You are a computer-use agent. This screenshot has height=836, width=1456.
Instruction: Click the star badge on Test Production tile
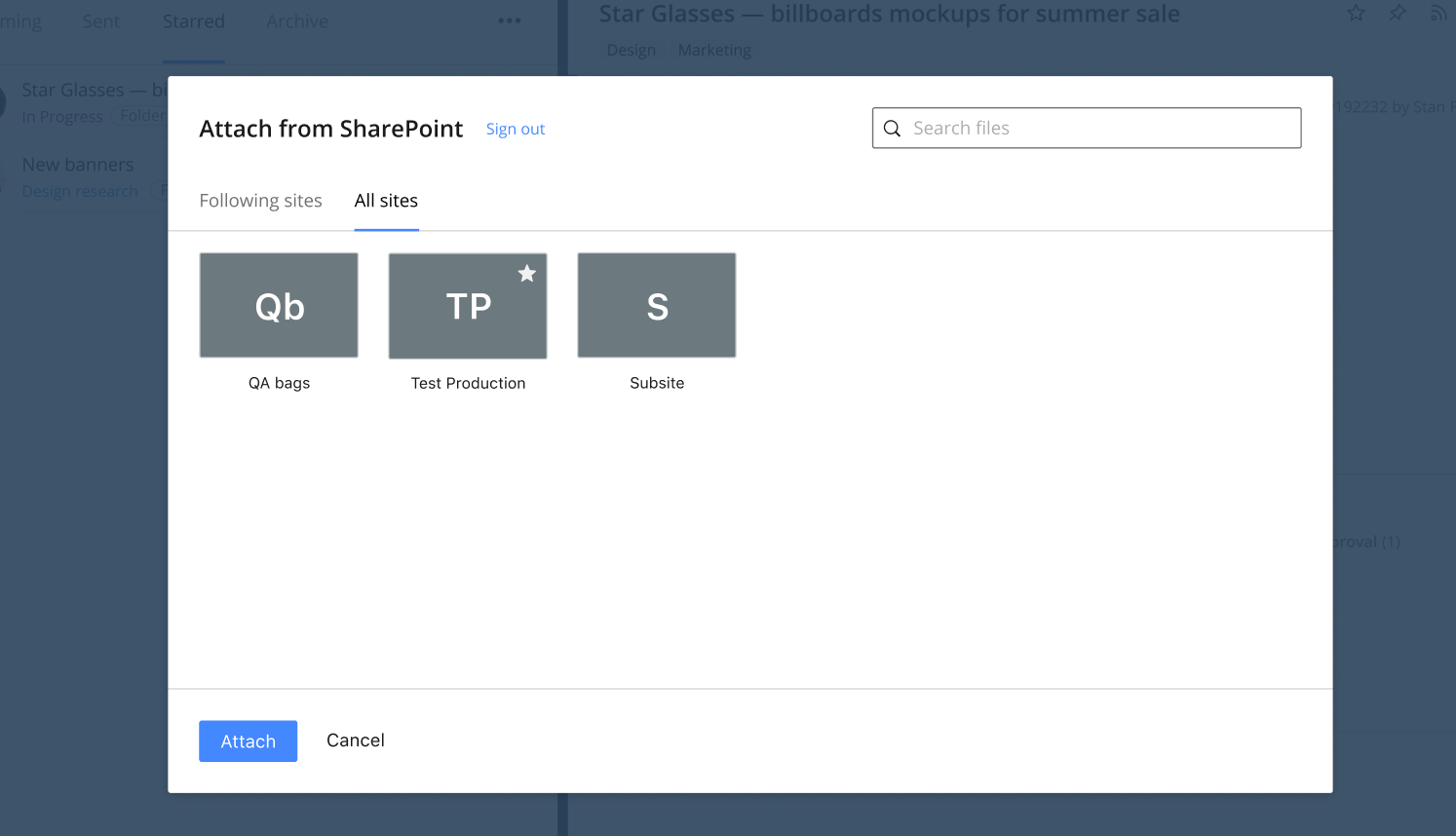(527, 274)
